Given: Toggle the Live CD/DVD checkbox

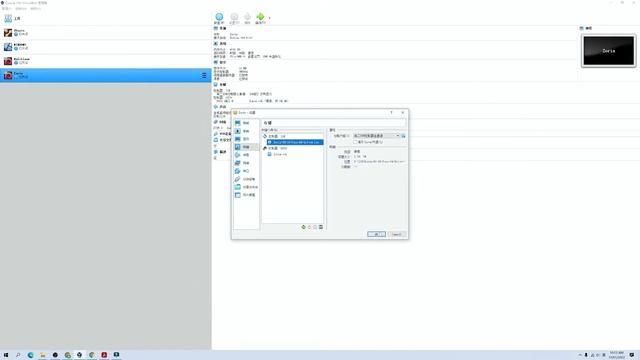Looking at the screenshot, I should 355,142.
